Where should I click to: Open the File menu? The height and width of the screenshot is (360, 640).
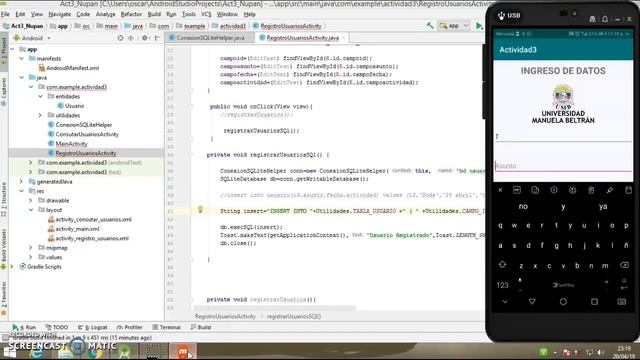tap(5, 14)
